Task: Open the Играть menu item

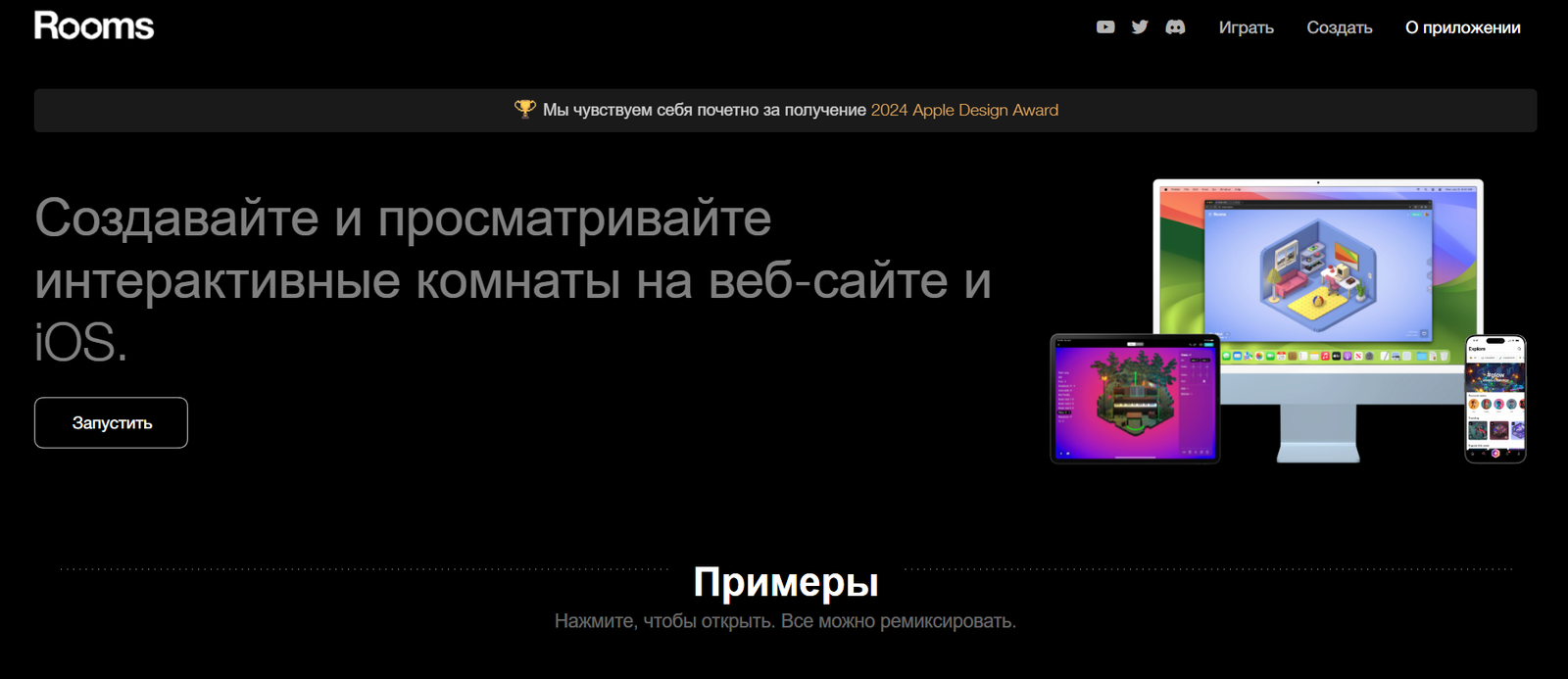Action: pyautogui.click(x=1246, y=27)
